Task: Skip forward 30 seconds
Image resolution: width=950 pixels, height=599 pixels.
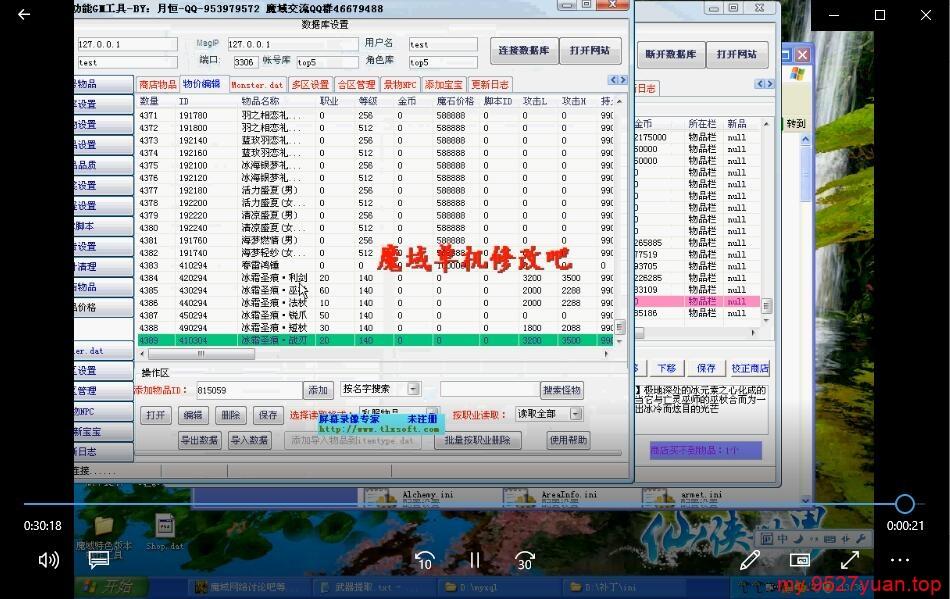Action: point(525,561)
